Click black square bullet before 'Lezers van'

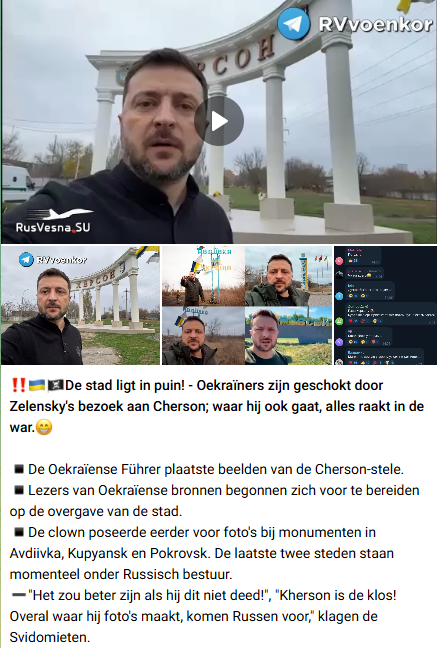pos(18,490)
